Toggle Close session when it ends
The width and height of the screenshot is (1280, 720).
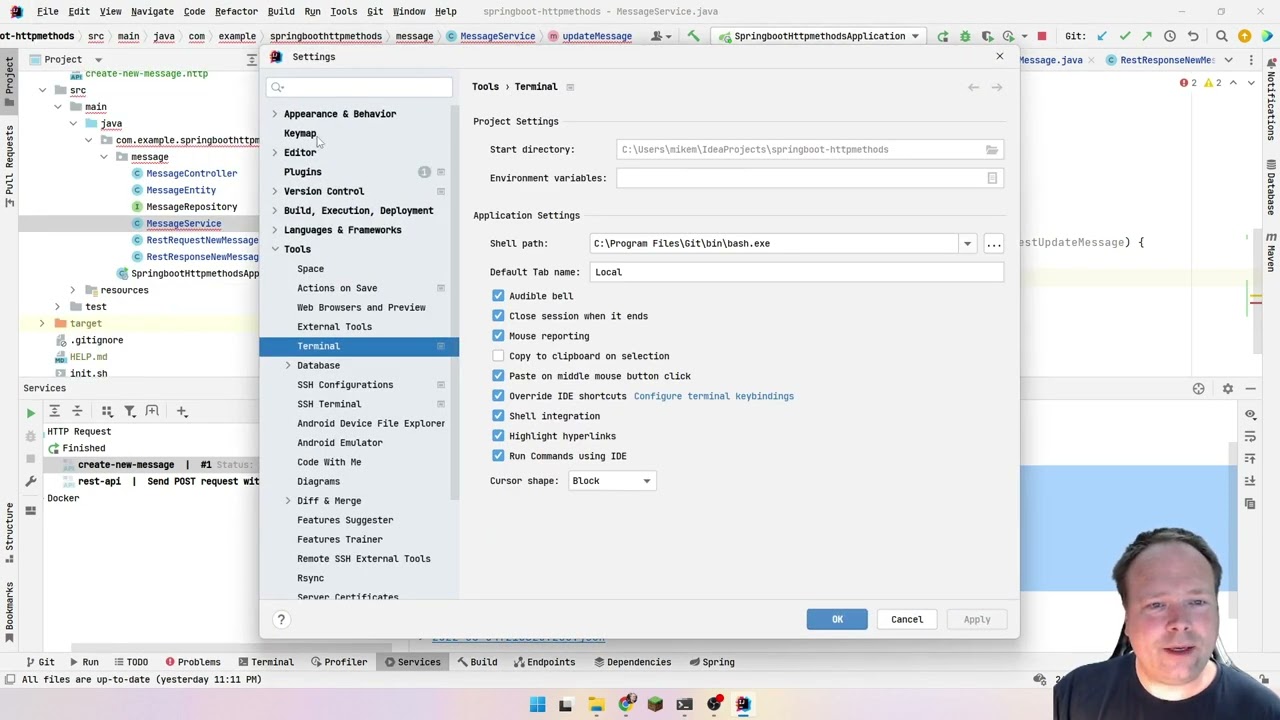click(498, 316)
